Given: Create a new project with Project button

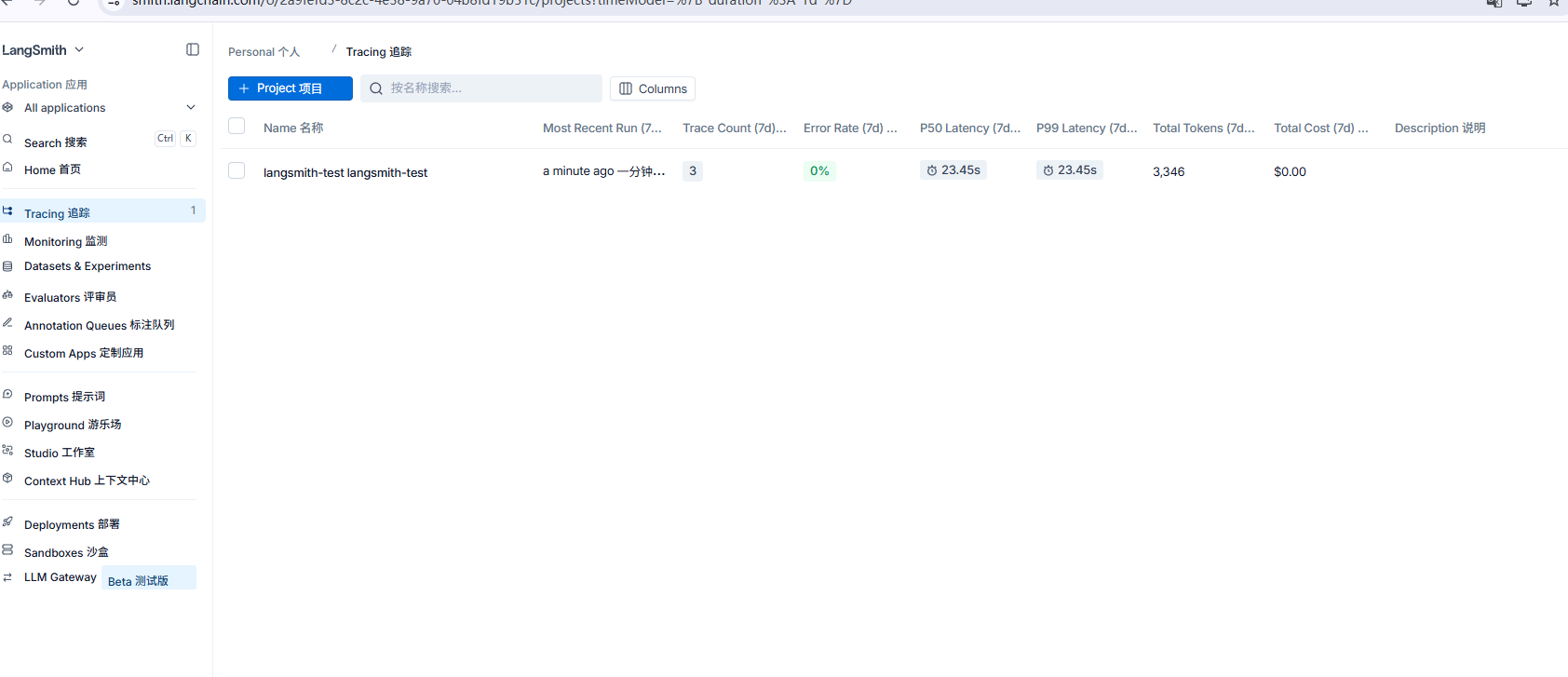Looking at the screenshot, I should tap(291, 88).
